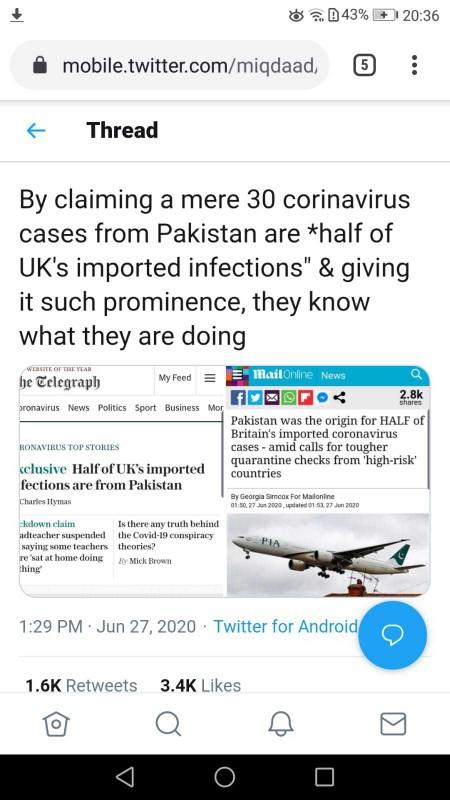Tap the Android recent apps square
This screenshot has width=450, height=800.
(324, 777)
